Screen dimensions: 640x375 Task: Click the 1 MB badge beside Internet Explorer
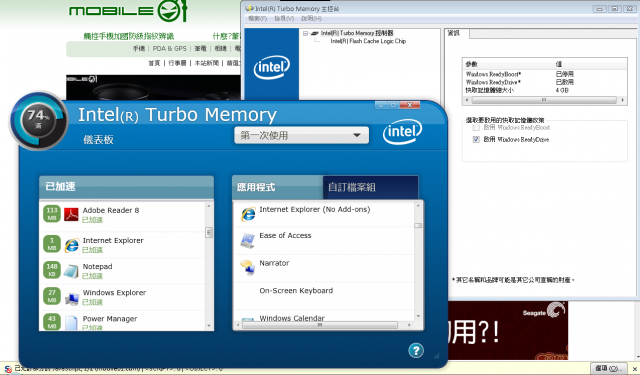point(52,244)
